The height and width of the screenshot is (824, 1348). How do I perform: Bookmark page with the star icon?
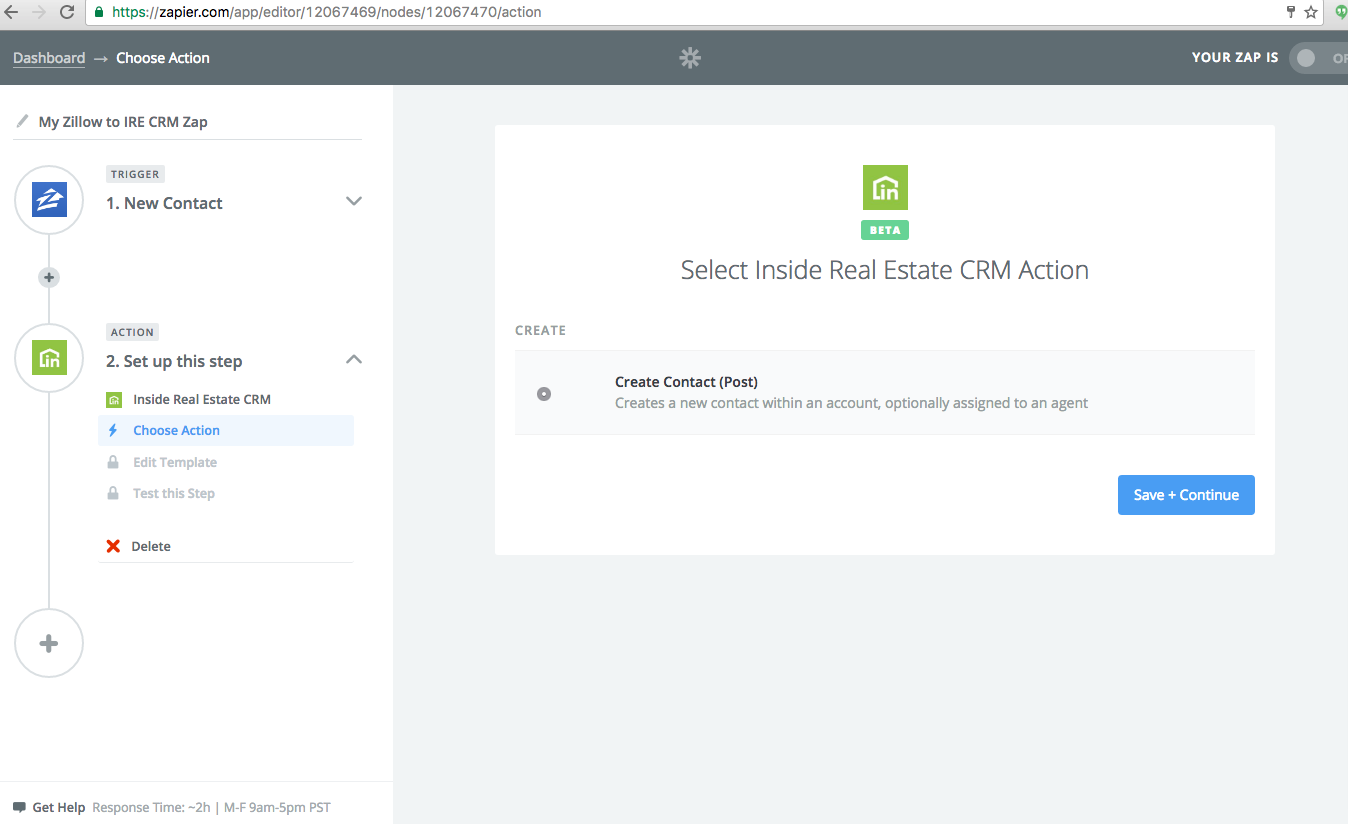tap(1311, 13)
